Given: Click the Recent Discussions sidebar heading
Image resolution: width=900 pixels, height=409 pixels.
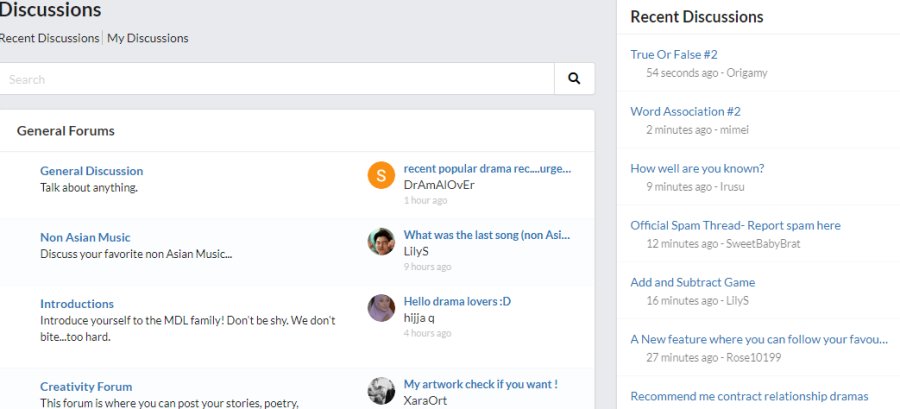Looking at the screenshot, I should 697,17.
